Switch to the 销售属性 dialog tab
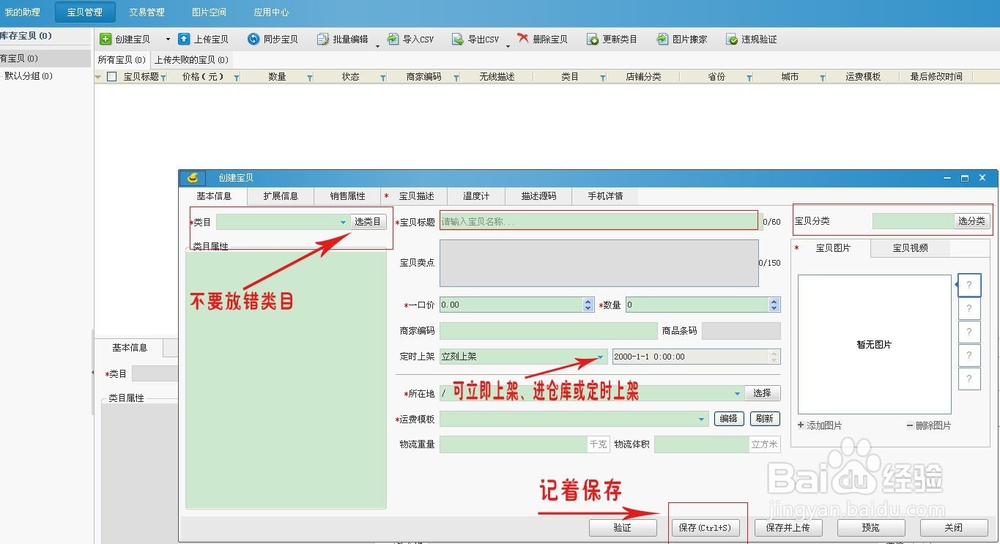Screen dimensions: 1000x544 [x=348, y=196]
